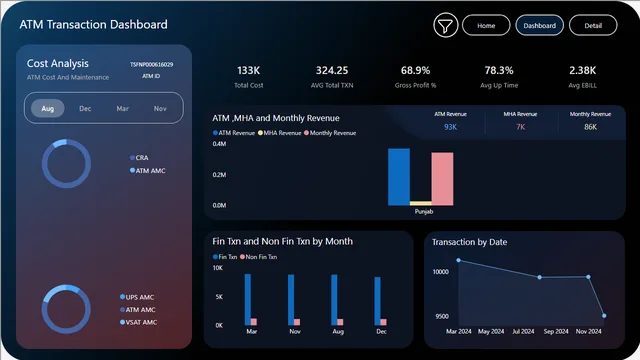Click the Fin Txn and Non Fin Txn by Month title
The width and height of the screenshot is (640, 360).
[282, 241]
